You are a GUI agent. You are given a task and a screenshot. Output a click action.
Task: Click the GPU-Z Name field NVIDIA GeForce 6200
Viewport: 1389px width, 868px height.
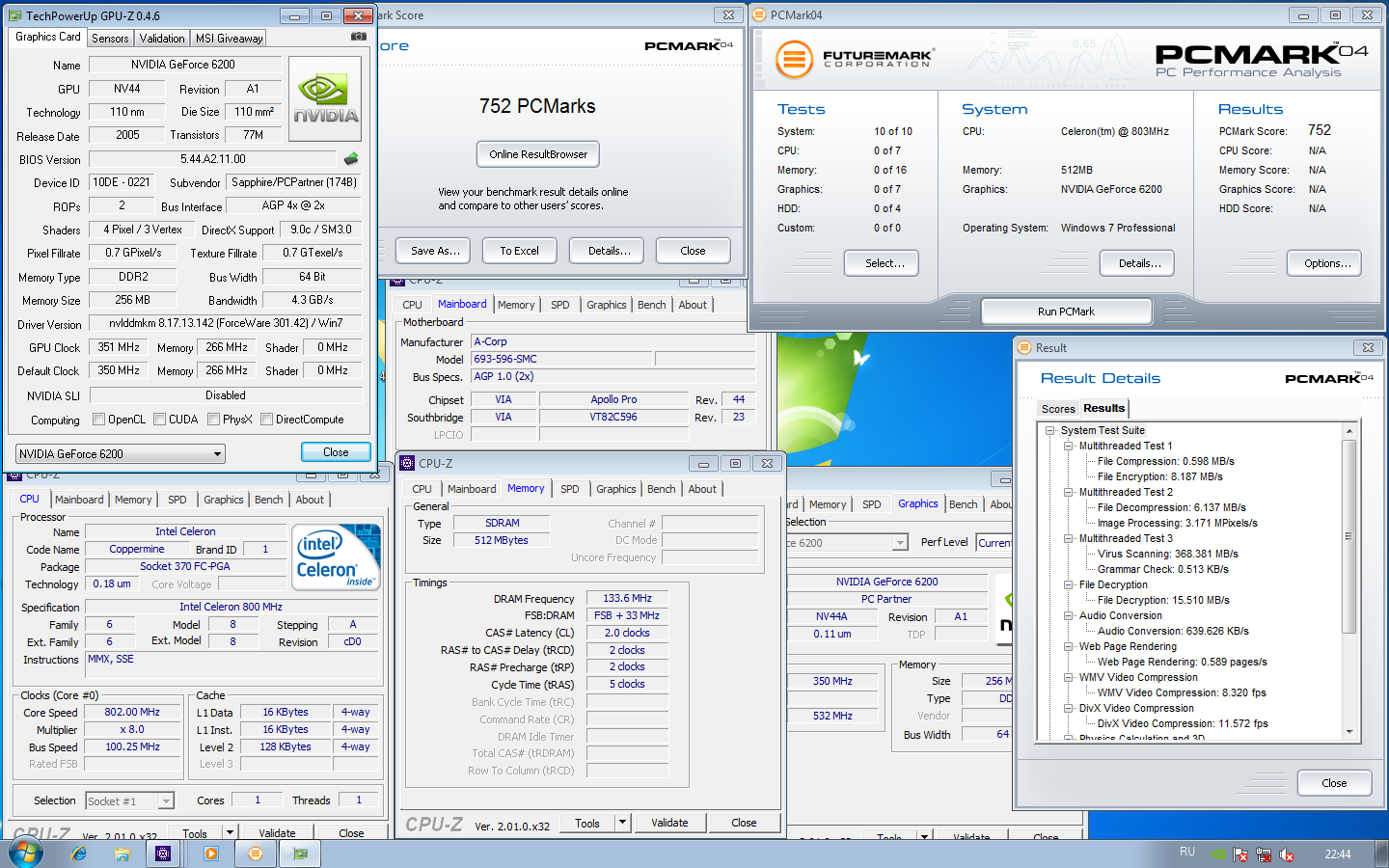tap(183, 65)
